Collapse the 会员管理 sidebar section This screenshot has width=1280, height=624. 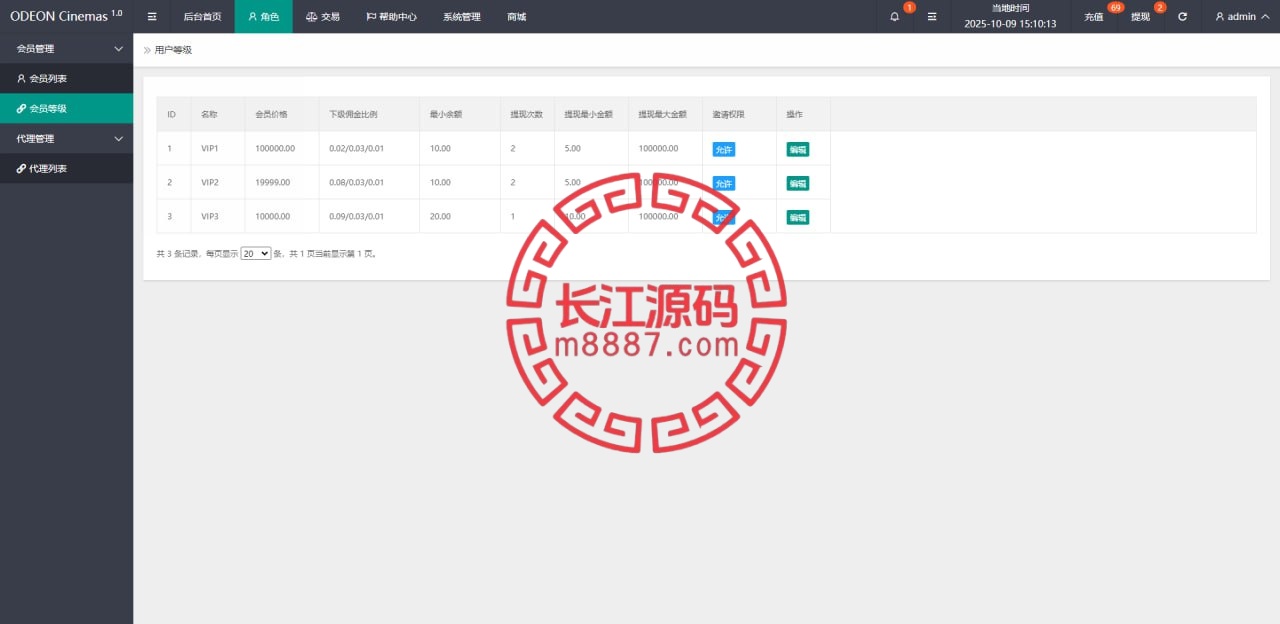click(x=66, y=48)
